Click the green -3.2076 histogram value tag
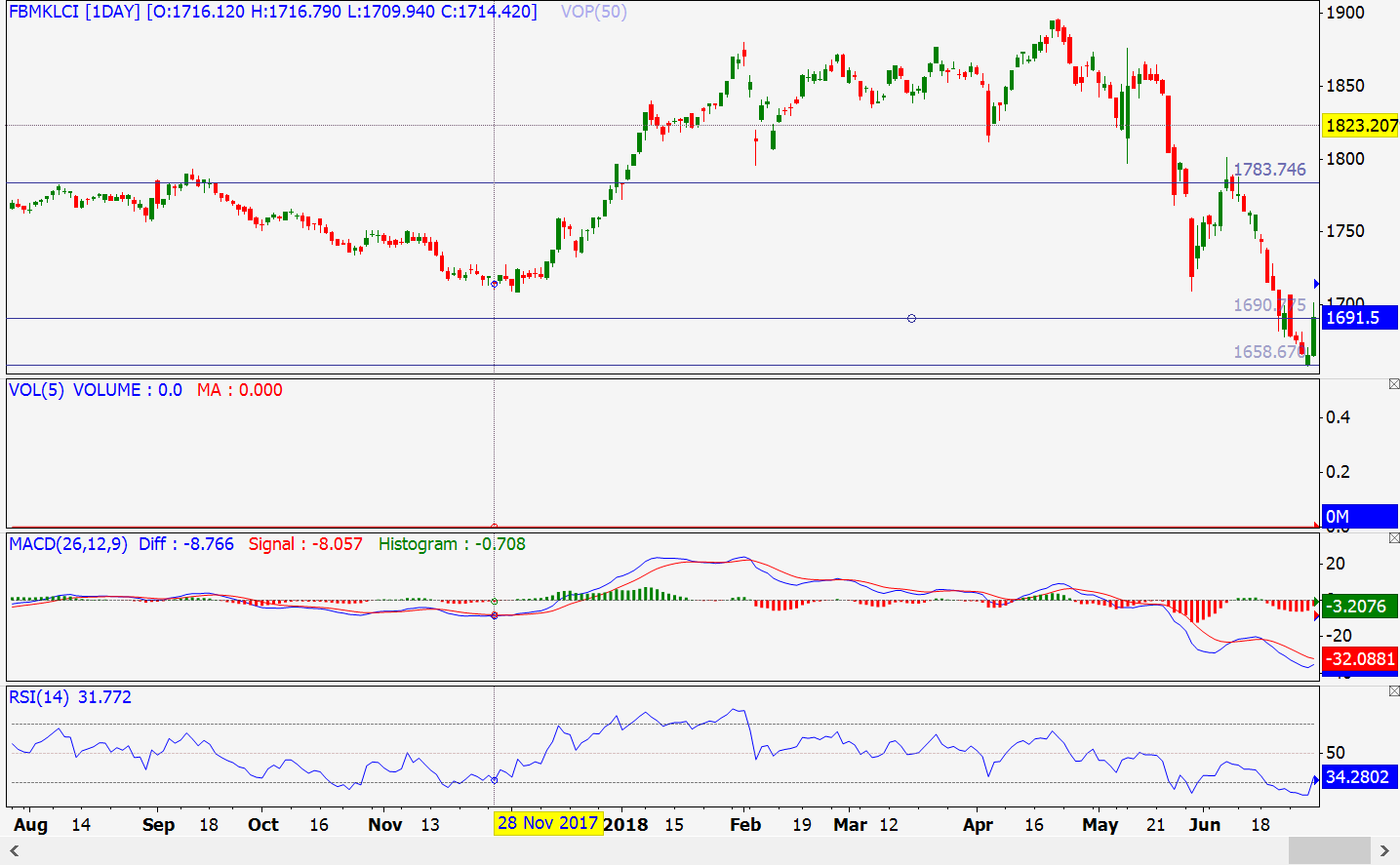 click(x=1360, y=606)
